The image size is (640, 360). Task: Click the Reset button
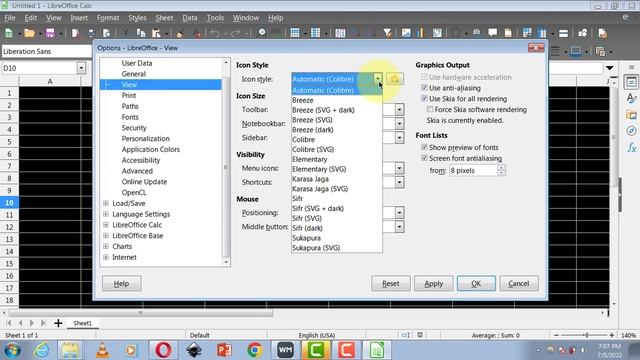(391, 283)
